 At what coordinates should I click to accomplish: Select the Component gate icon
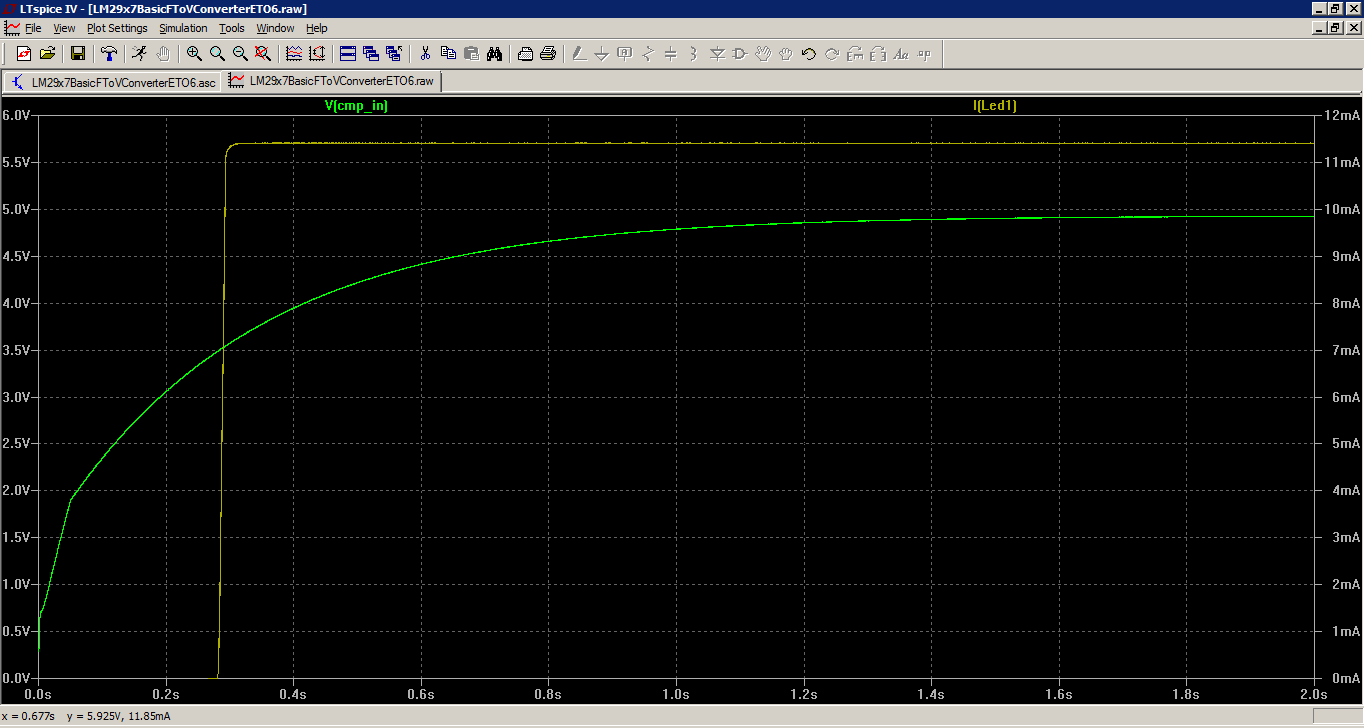tap(740, 53)
